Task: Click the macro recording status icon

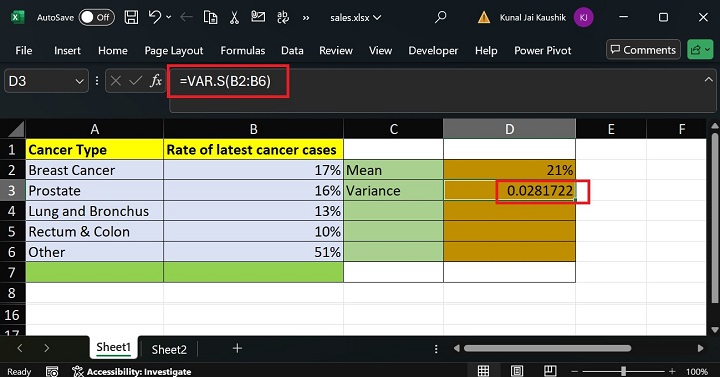Action: point(52,371)
